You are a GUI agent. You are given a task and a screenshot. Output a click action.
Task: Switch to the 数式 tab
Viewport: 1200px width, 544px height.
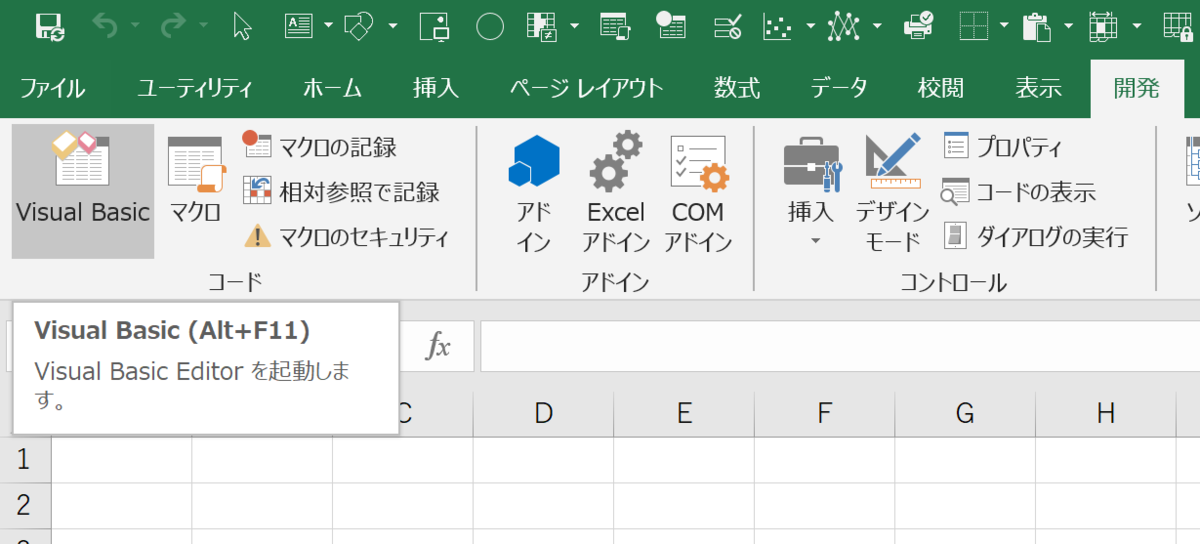coord(737,88)
